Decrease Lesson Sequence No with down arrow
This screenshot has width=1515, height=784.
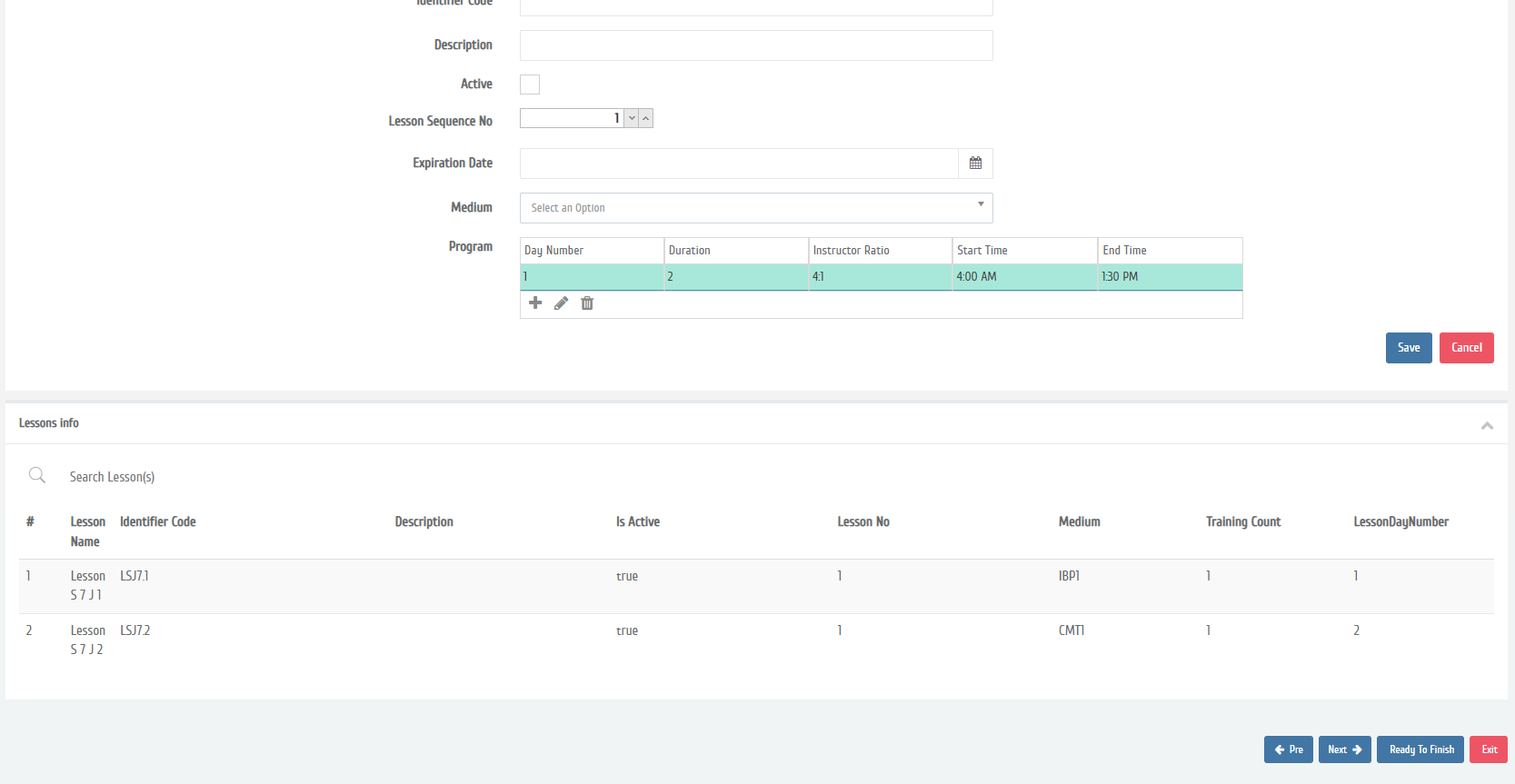(x=632, y=118)
